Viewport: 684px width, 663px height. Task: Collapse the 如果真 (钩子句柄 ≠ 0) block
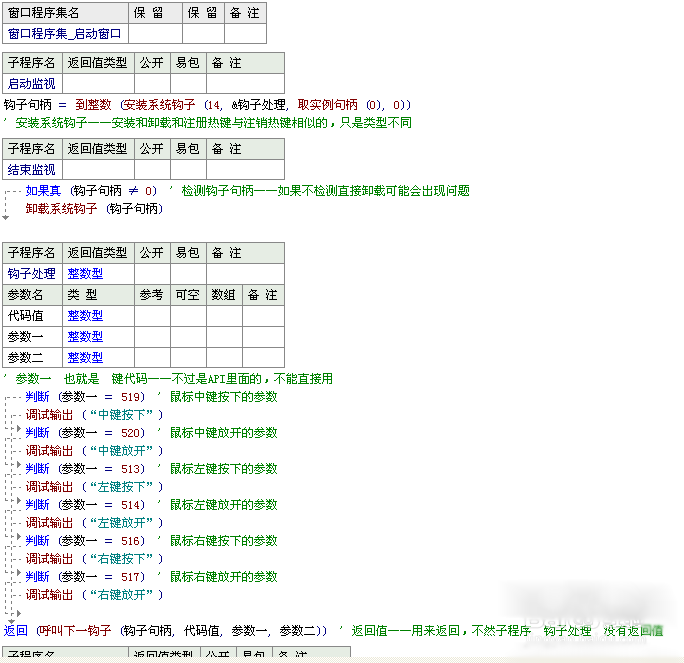tap(8, 191)
